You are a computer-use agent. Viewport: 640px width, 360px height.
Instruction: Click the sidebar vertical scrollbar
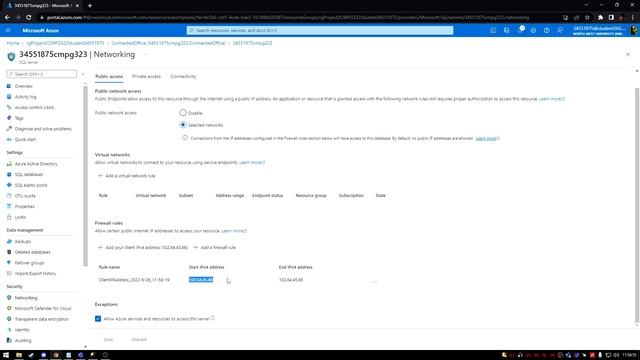pyautogui.click(x=85, y=176)
